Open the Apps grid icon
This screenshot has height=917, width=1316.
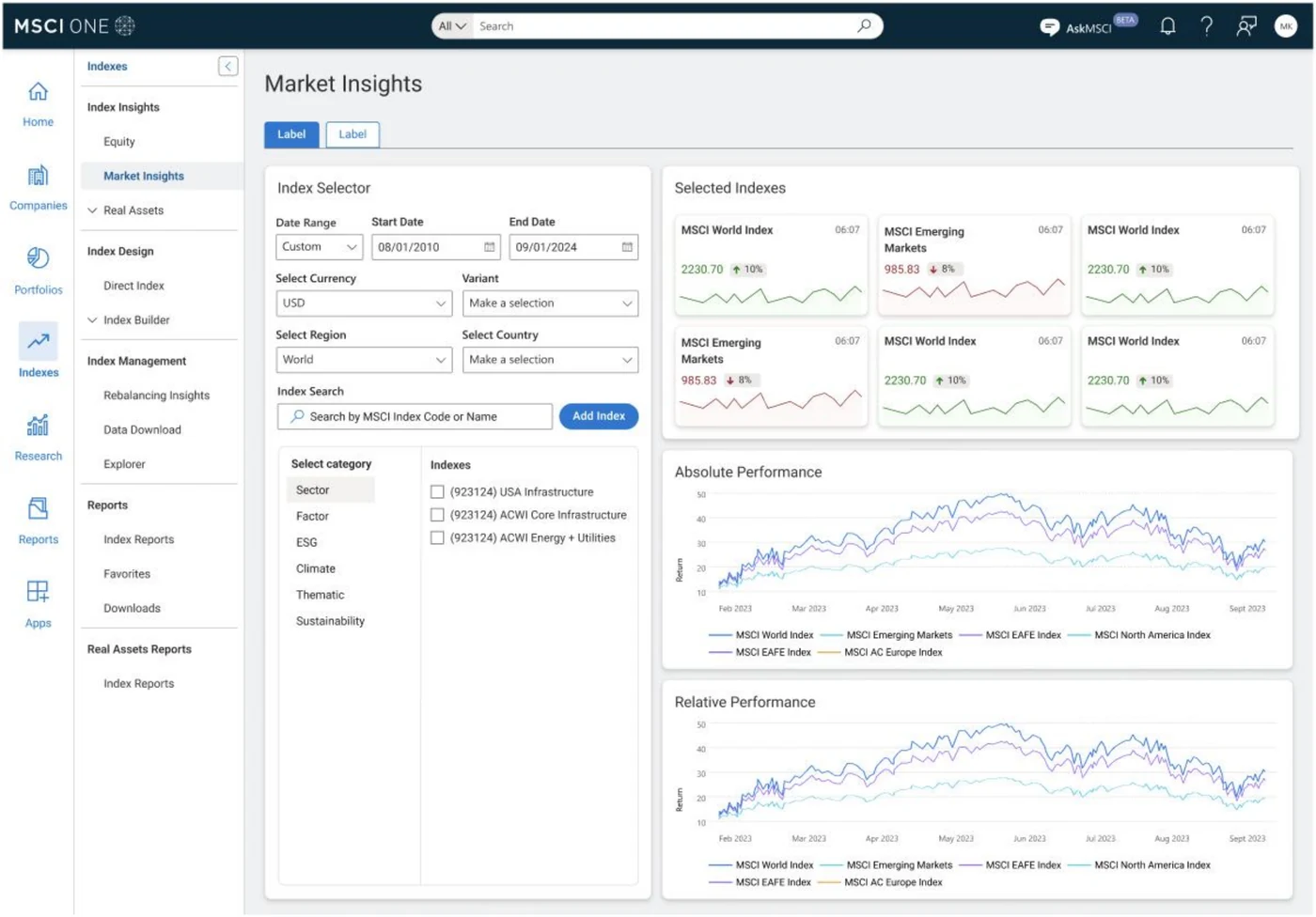coord(38,592)
